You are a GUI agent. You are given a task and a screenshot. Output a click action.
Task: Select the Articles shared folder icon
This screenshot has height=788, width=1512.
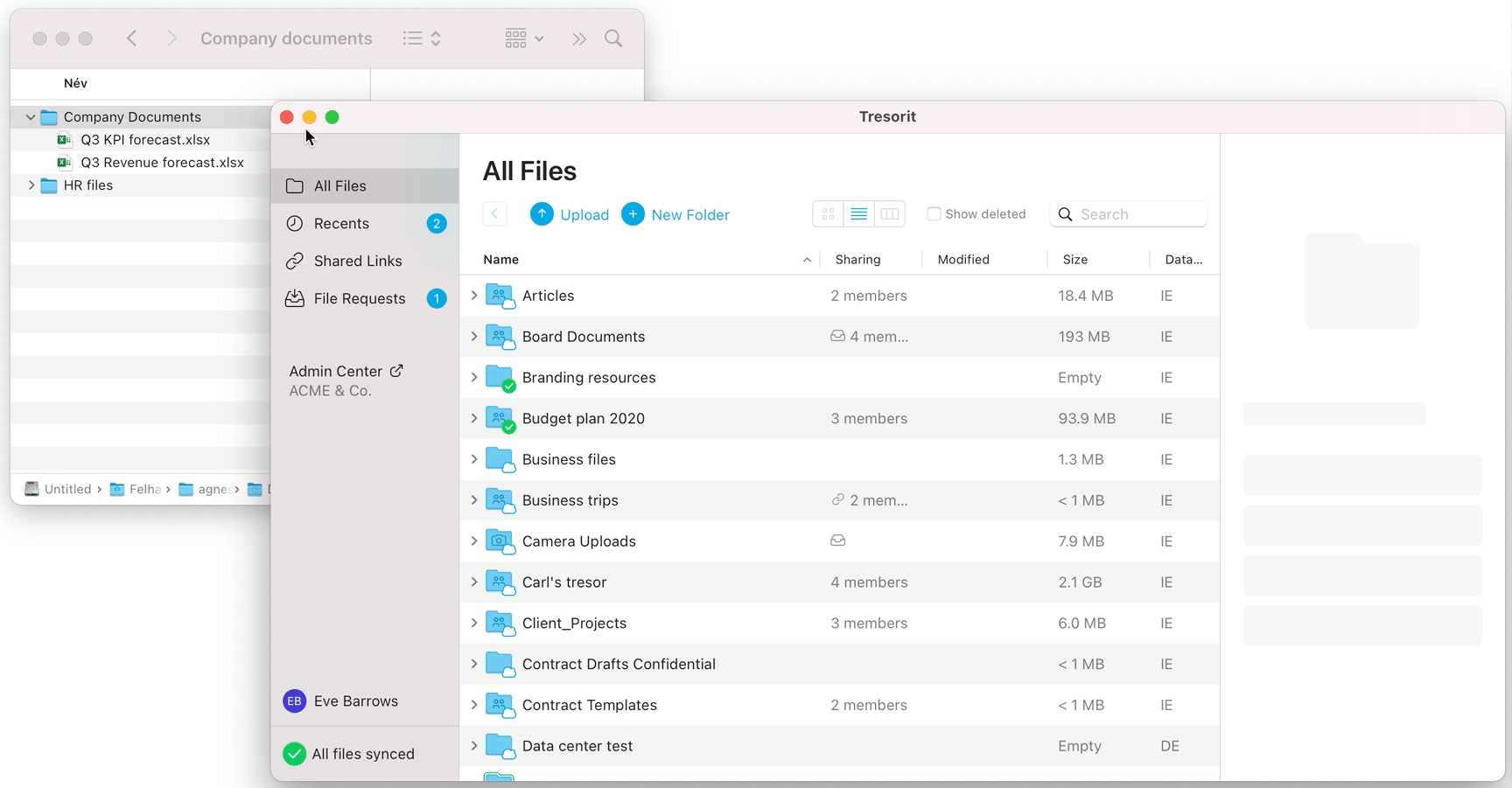pos(500,296)
